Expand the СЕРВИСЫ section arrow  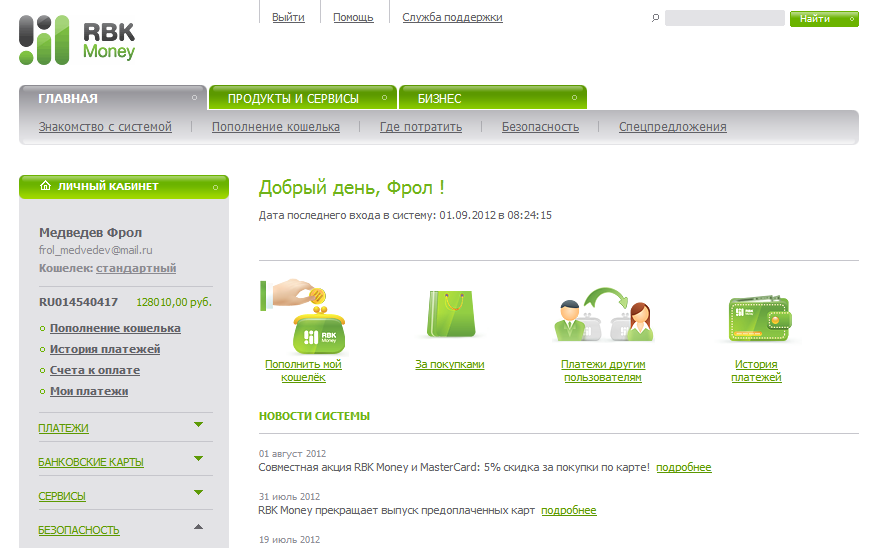[x=198, y=493]
